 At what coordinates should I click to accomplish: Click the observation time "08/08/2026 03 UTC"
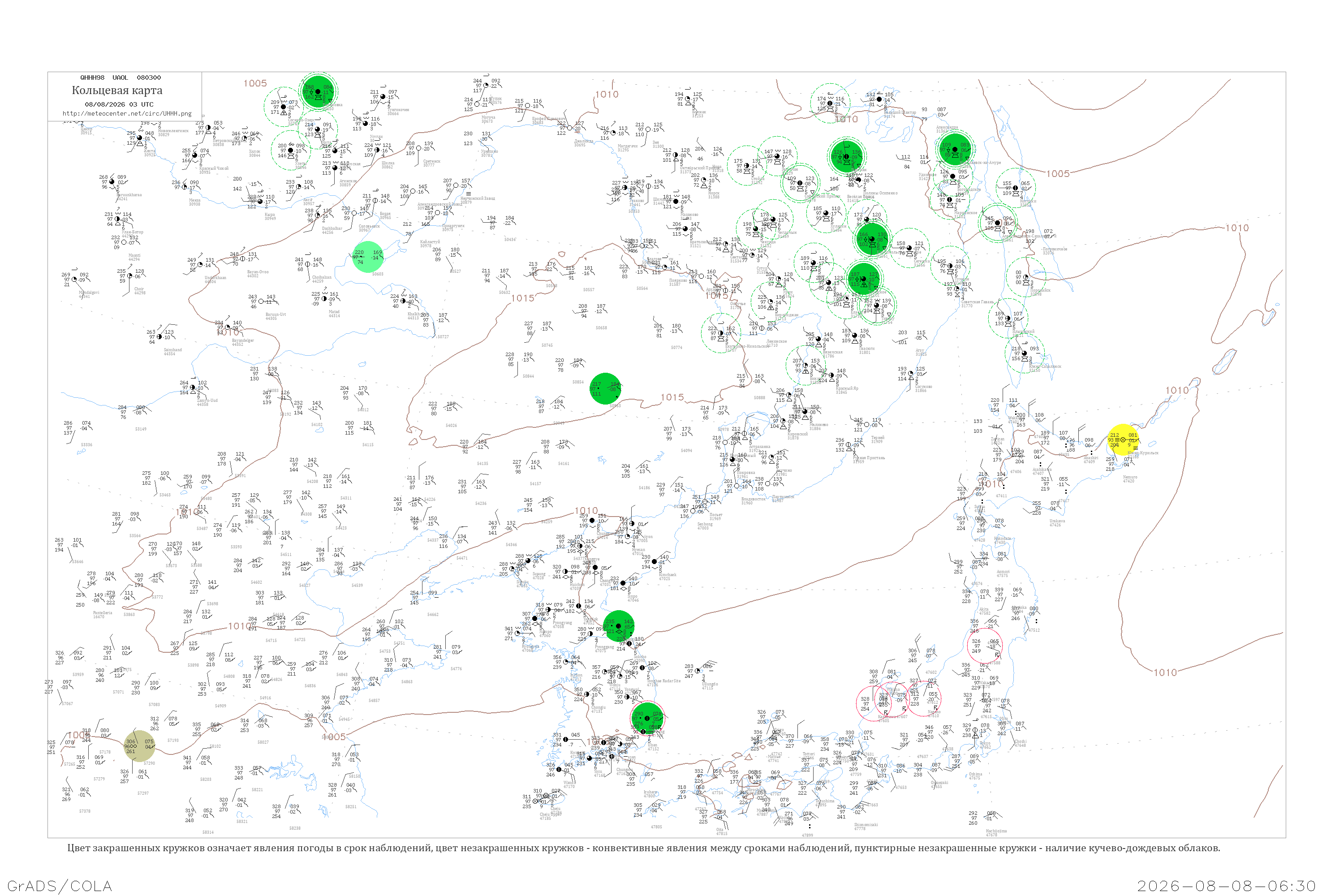[119, 104]
